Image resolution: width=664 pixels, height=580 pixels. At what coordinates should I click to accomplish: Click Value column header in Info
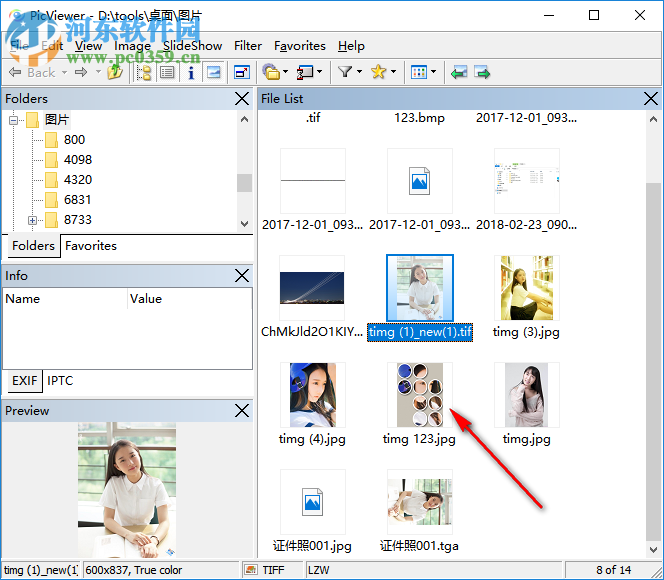point(189,299)
